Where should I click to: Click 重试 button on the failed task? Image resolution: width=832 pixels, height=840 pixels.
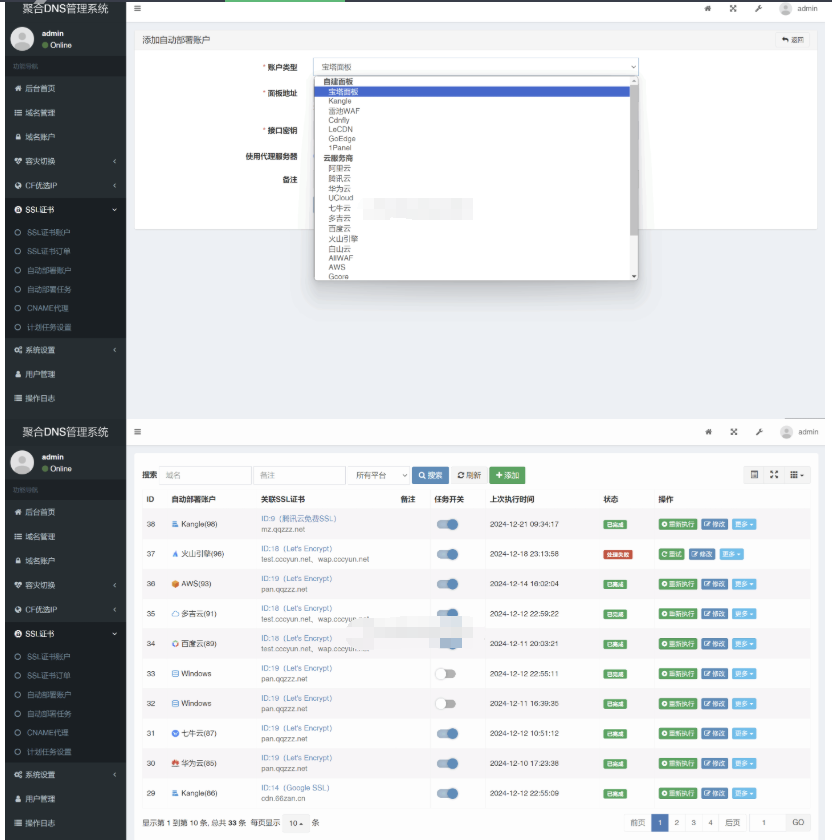coord(671,554)
